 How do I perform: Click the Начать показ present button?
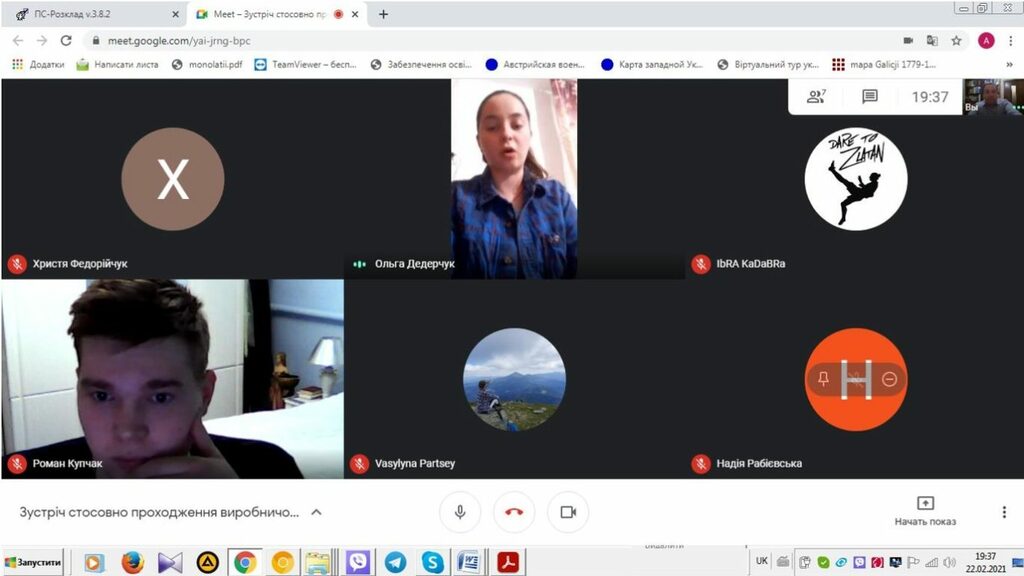925,511
